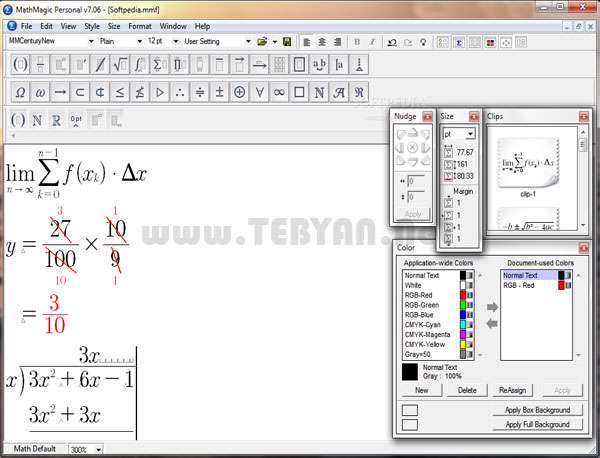Open the Fraktur R symbol palette
600x458 pixels.
coord(359,92)
